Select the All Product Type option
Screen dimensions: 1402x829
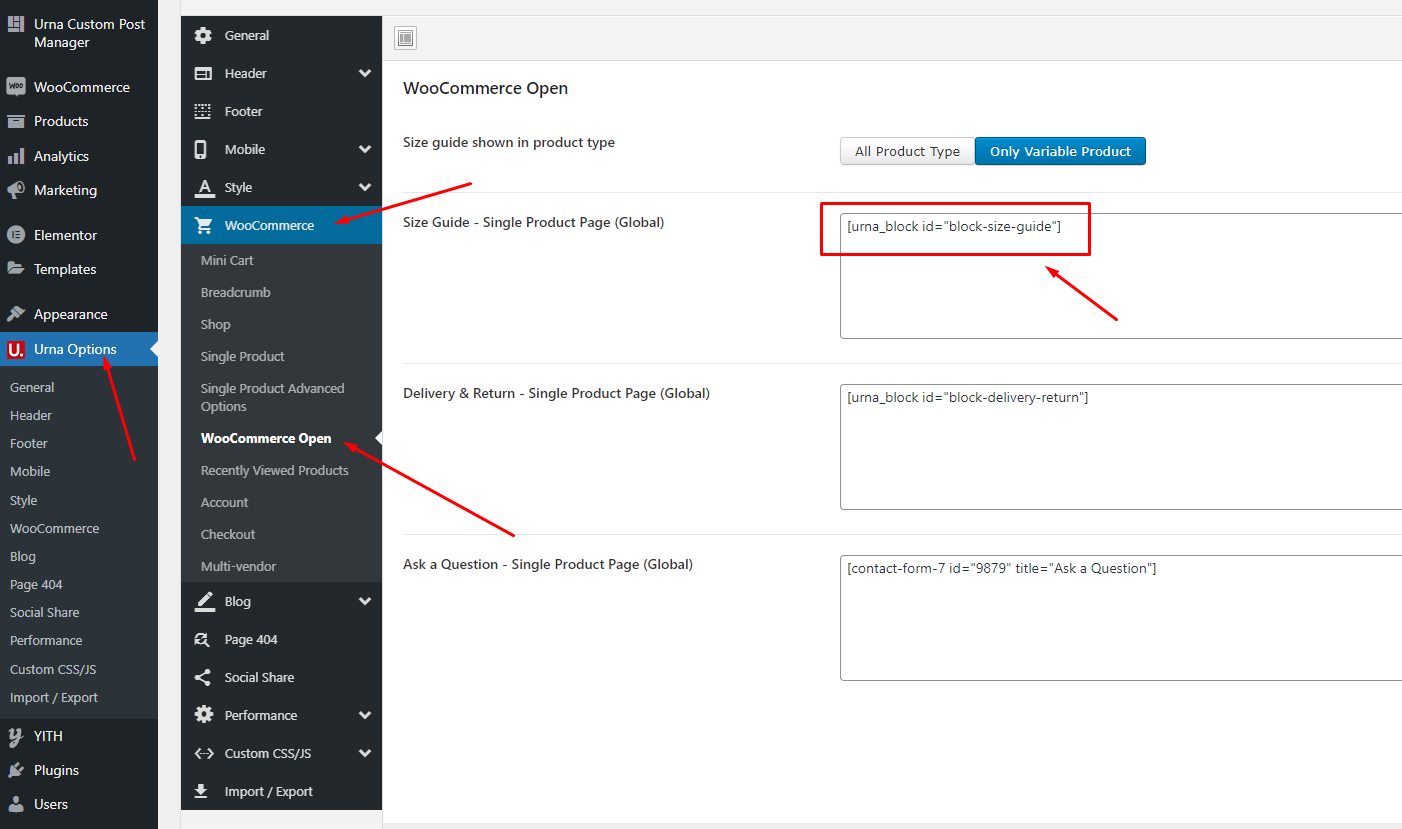coord(907,151)
